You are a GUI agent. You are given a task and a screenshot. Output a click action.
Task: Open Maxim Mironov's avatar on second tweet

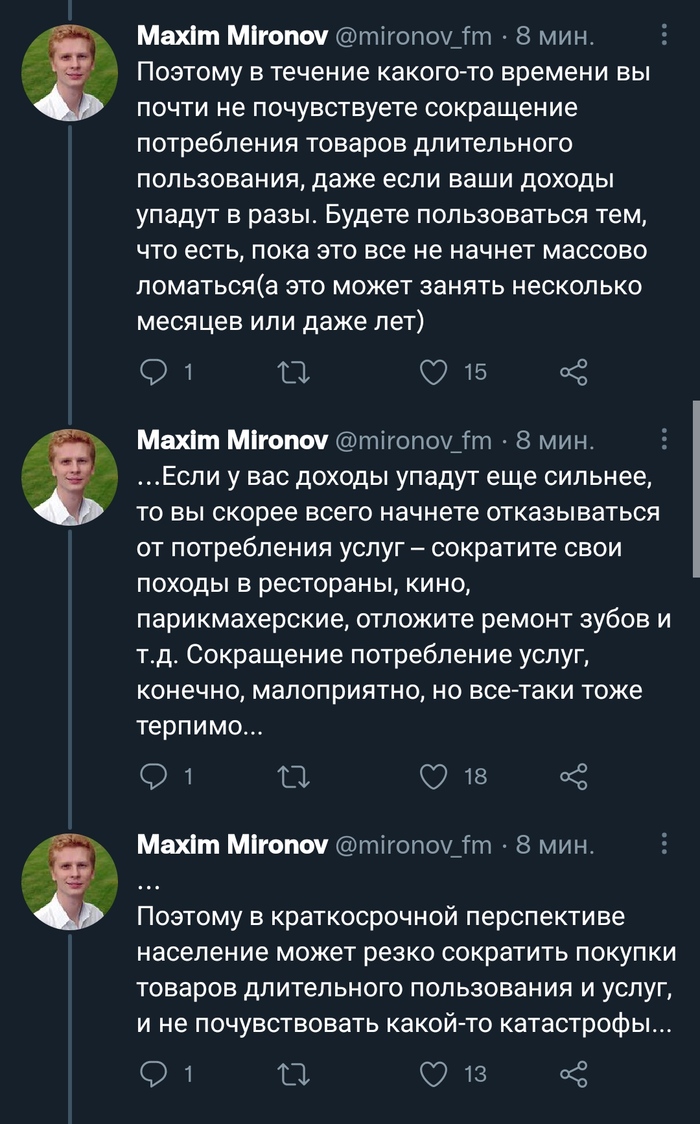click(x=69, y=478)
